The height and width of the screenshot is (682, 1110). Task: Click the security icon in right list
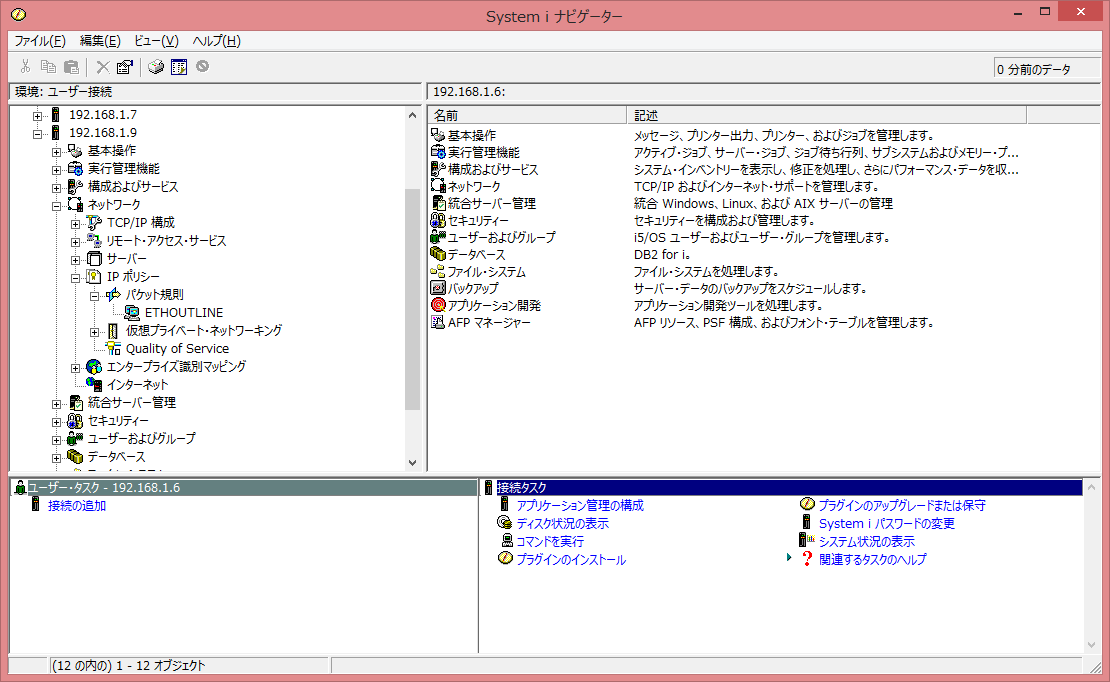[x=437, y=220]
